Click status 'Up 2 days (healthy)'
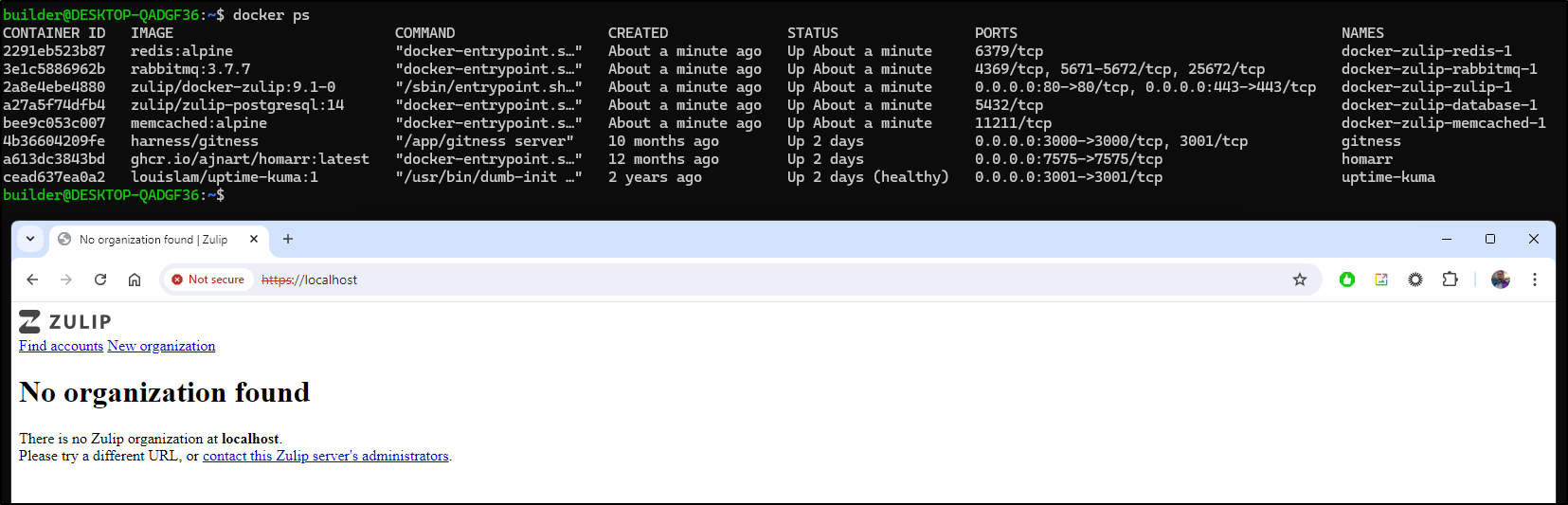 pos(868,177)
